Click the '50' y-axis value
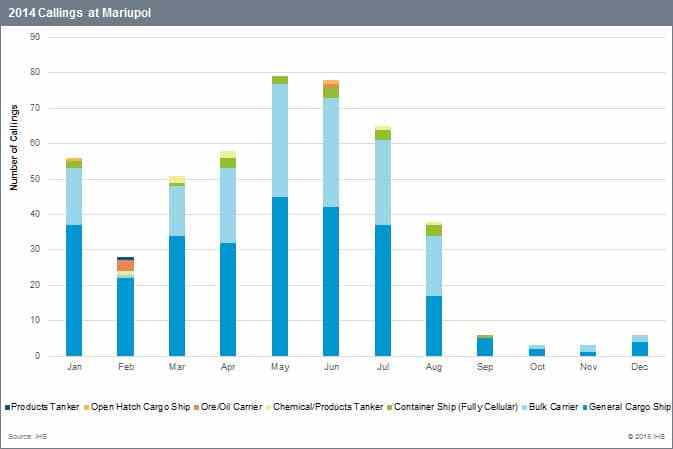The width and height of the screenshot is (673, 449). point(35,179)
